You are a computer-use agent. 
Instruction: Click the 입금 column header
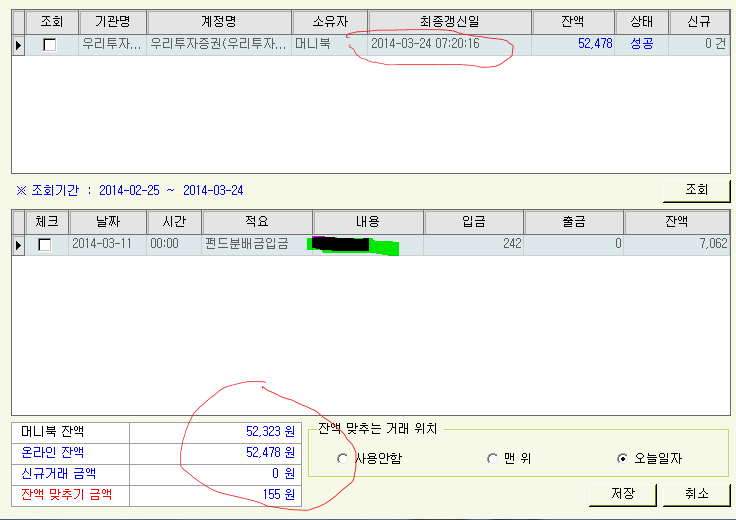pyautogui.click(x=474, y=221)
